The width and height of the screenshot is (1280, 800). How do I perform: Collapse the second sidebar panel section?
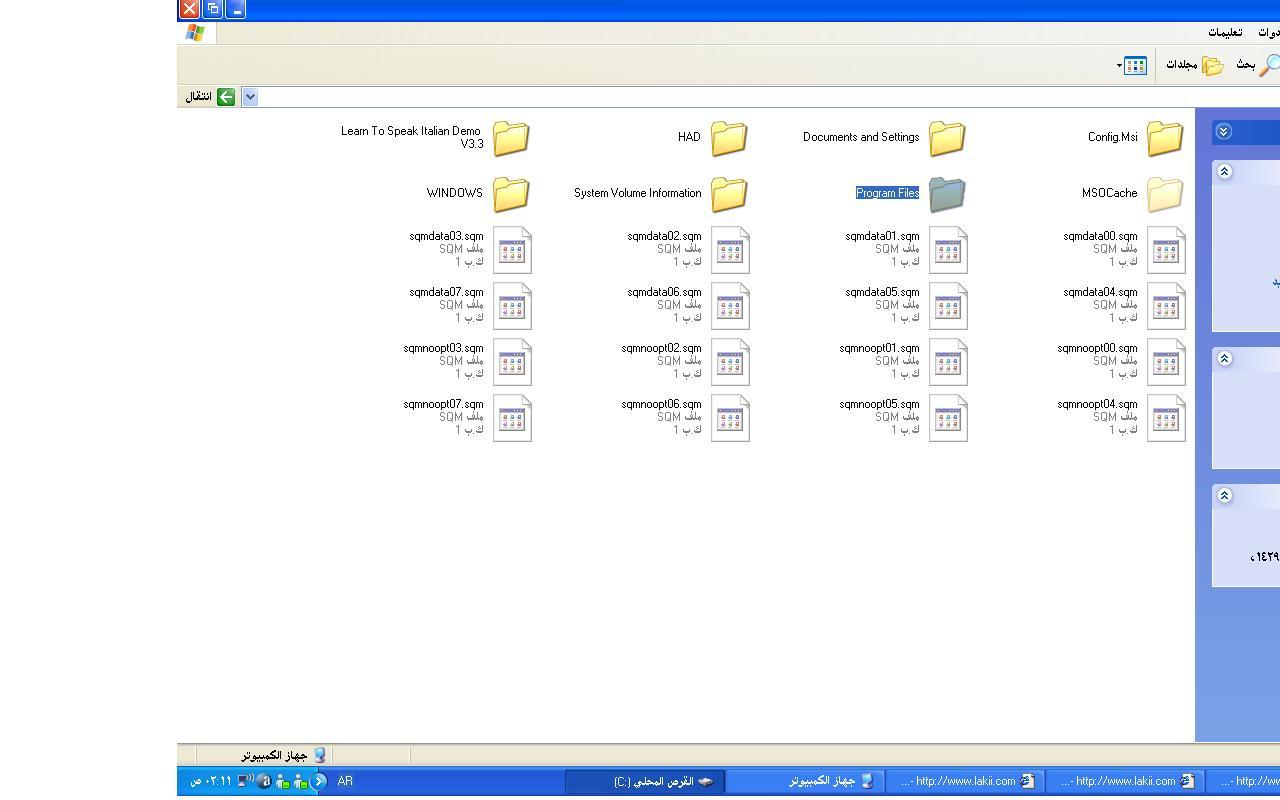pos(1224,359)
